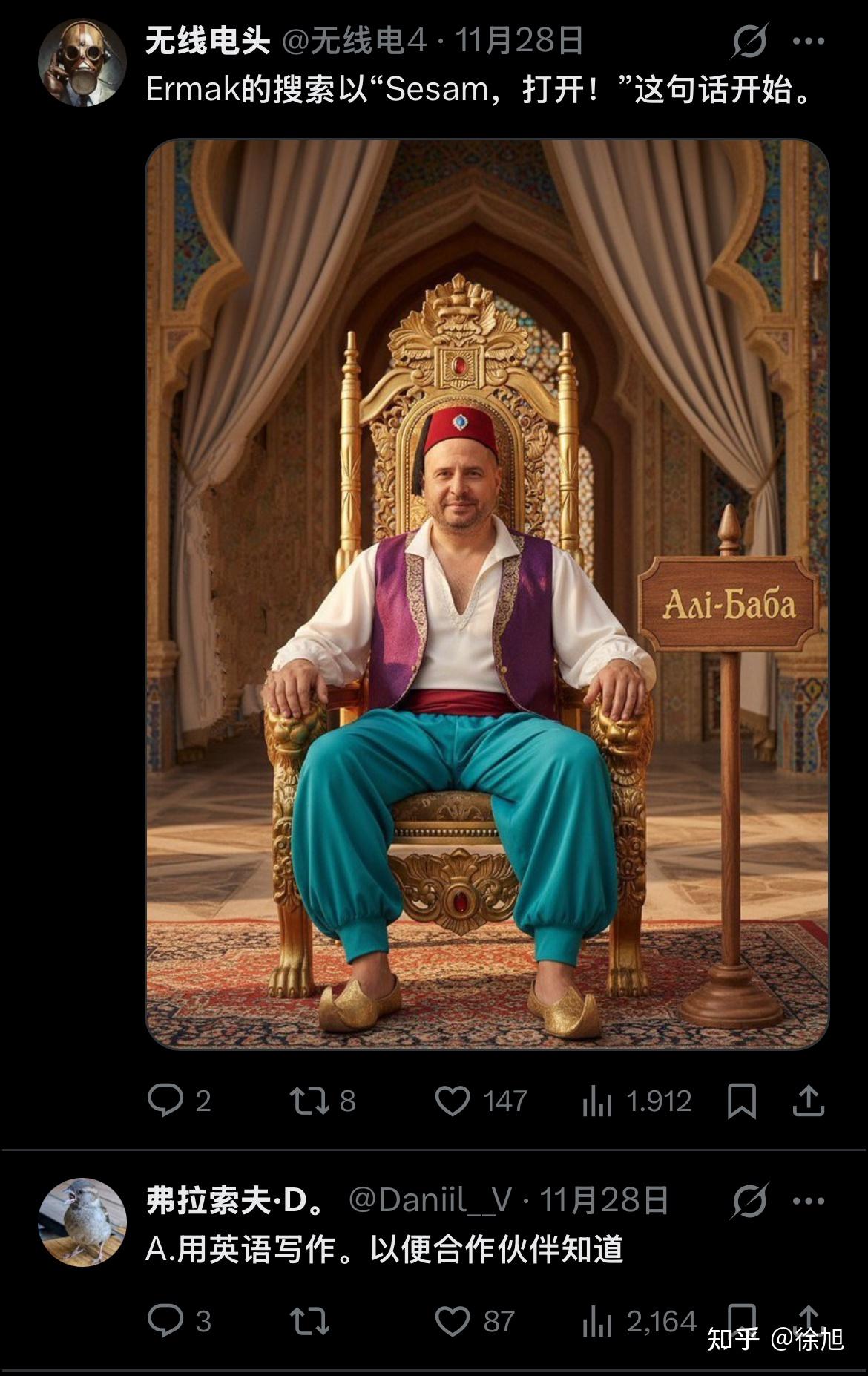
Task: Expand the three-dot menu on the Daniil reply
Action: coord(809,1201)
